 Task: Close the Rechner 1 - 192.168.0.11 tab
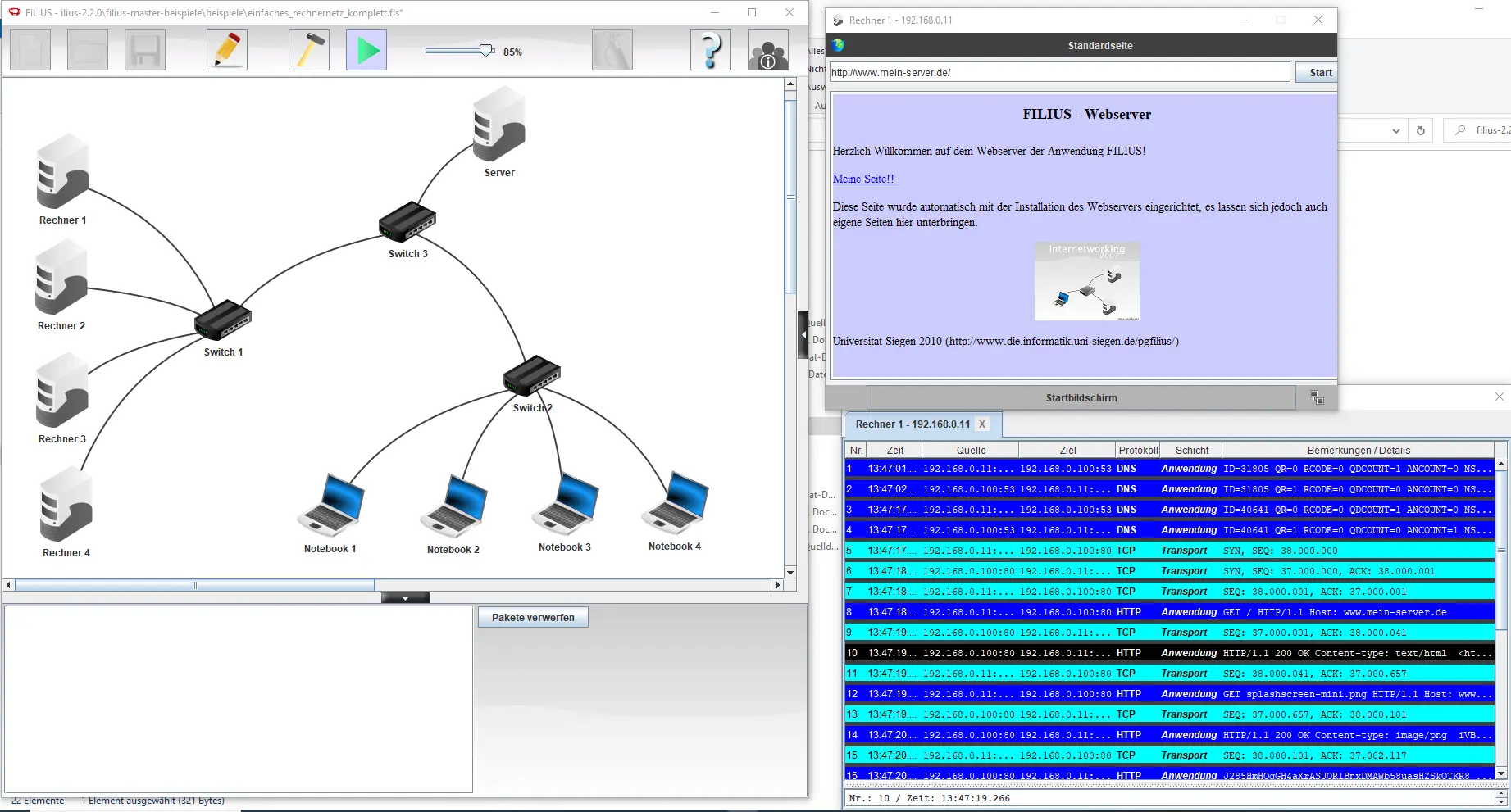point(982,424)
